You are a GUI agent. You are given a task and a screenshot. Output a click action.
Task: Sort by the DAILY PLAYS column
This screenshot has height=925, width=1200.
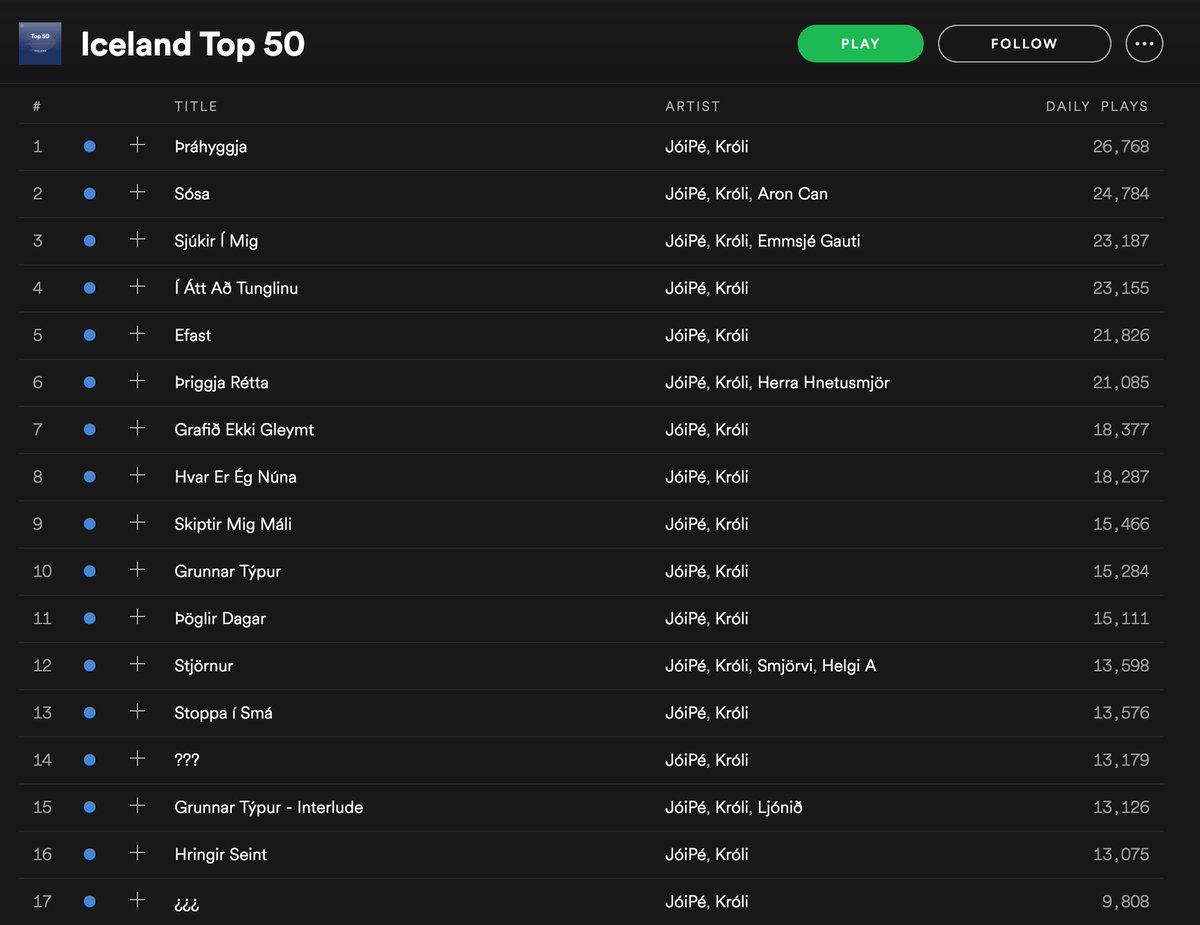tap(1096, 106)
